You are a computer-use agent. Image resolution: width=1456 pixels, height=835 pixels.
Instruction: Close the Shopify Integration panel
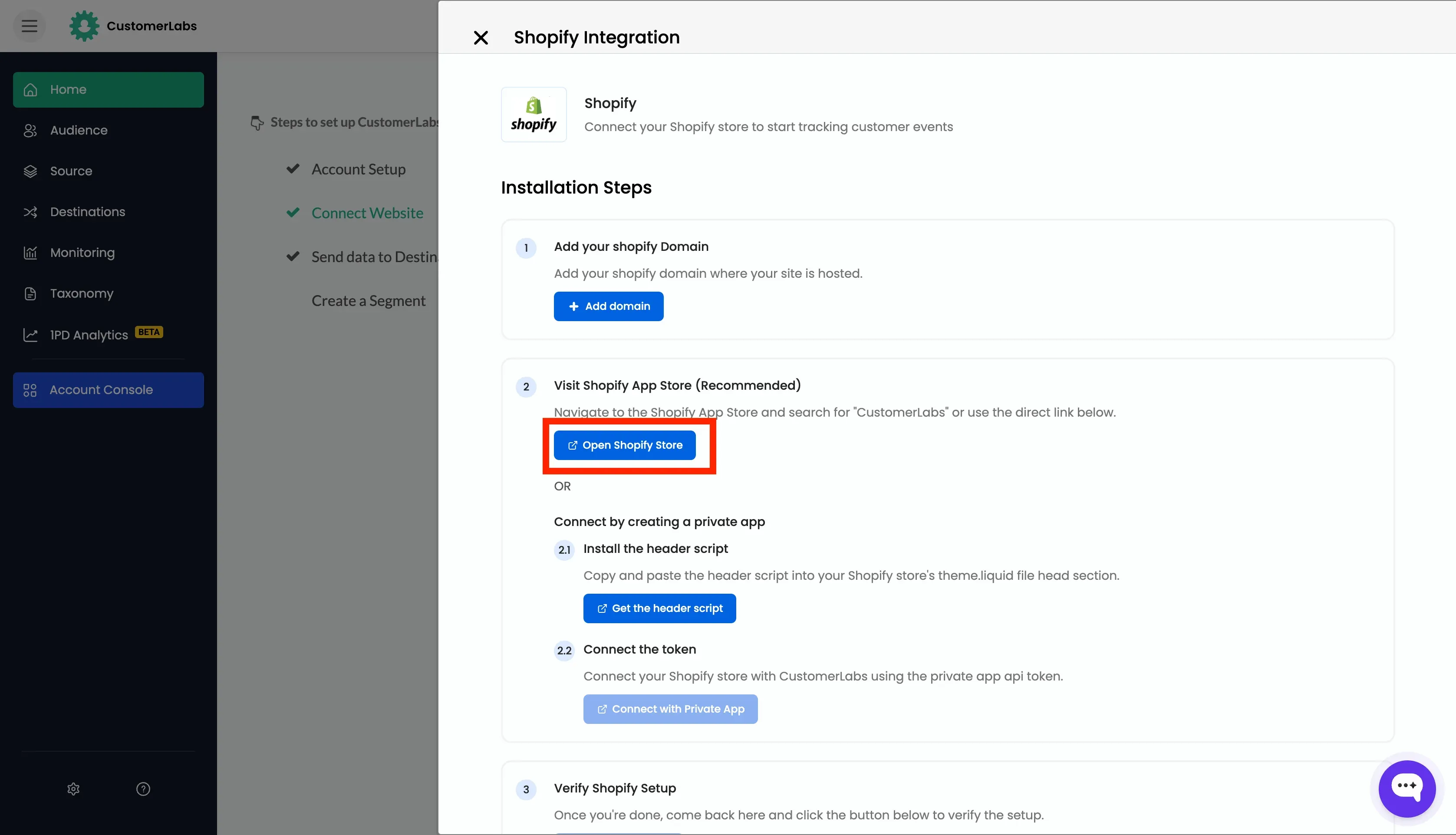coord(481,38)
